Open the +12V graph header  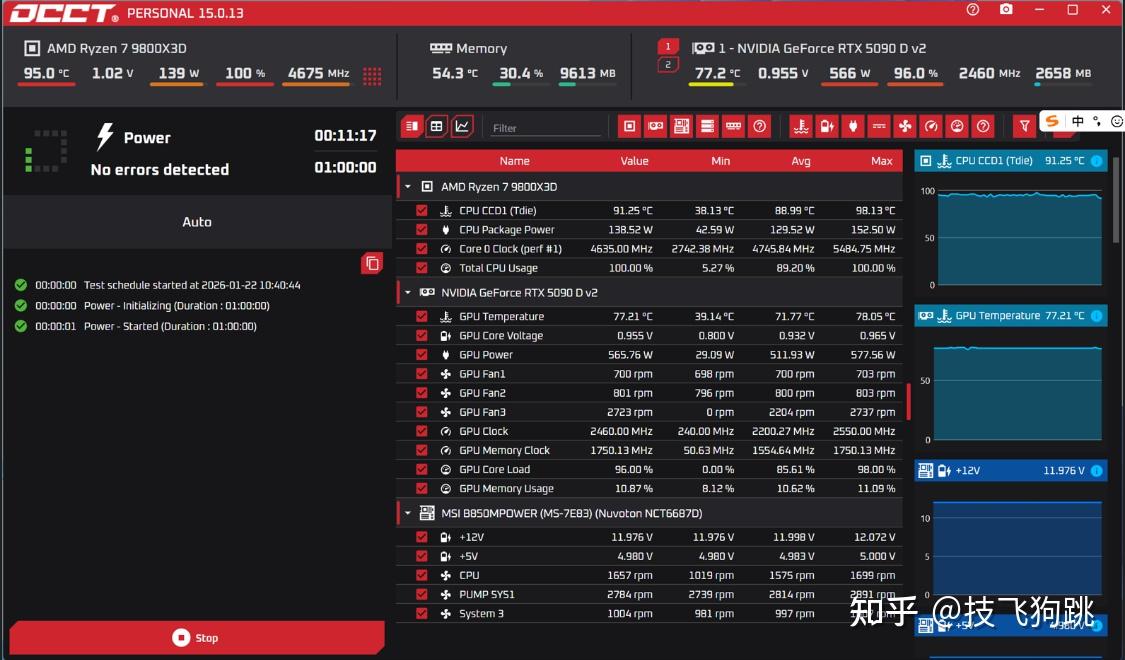coord(1011,471)
